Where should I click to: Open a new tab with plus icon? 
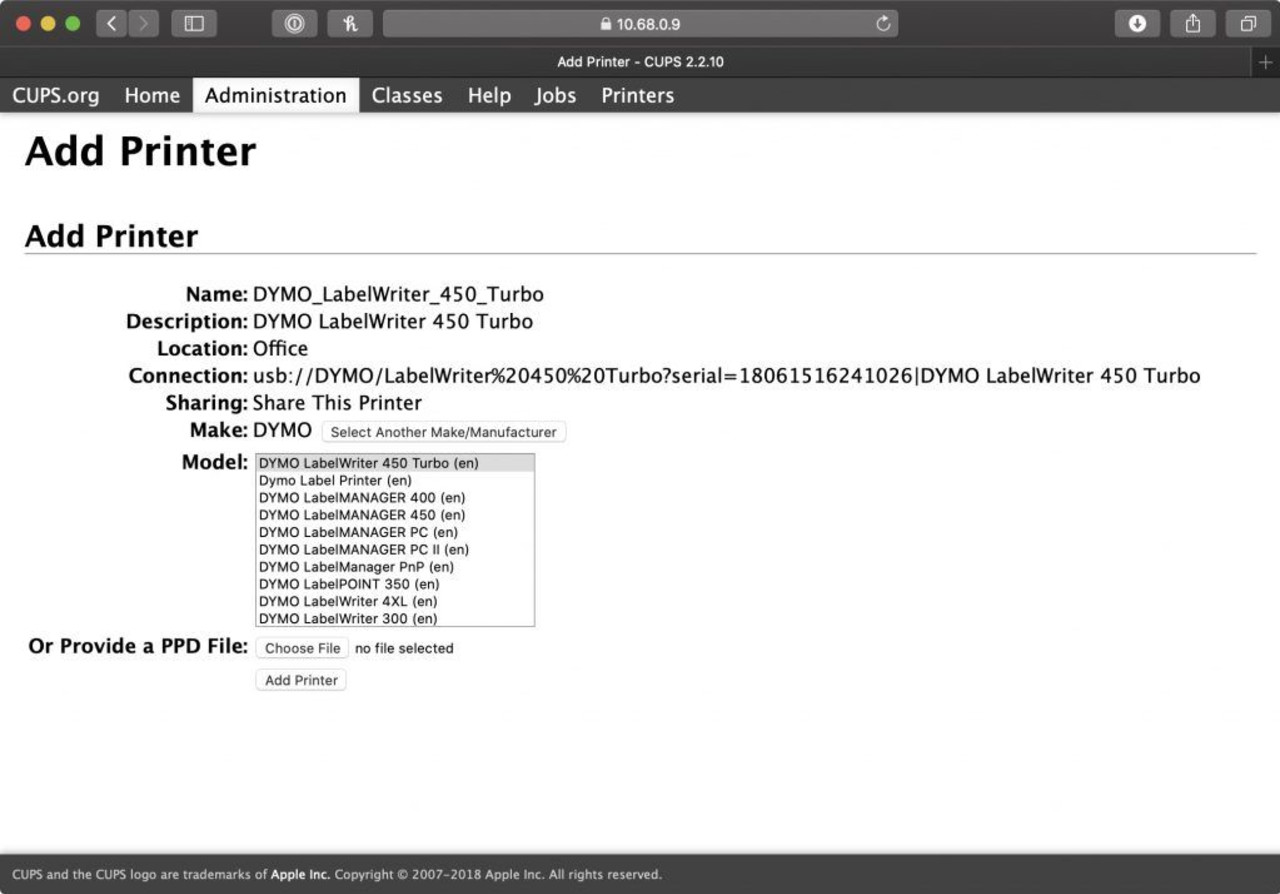1265,62
